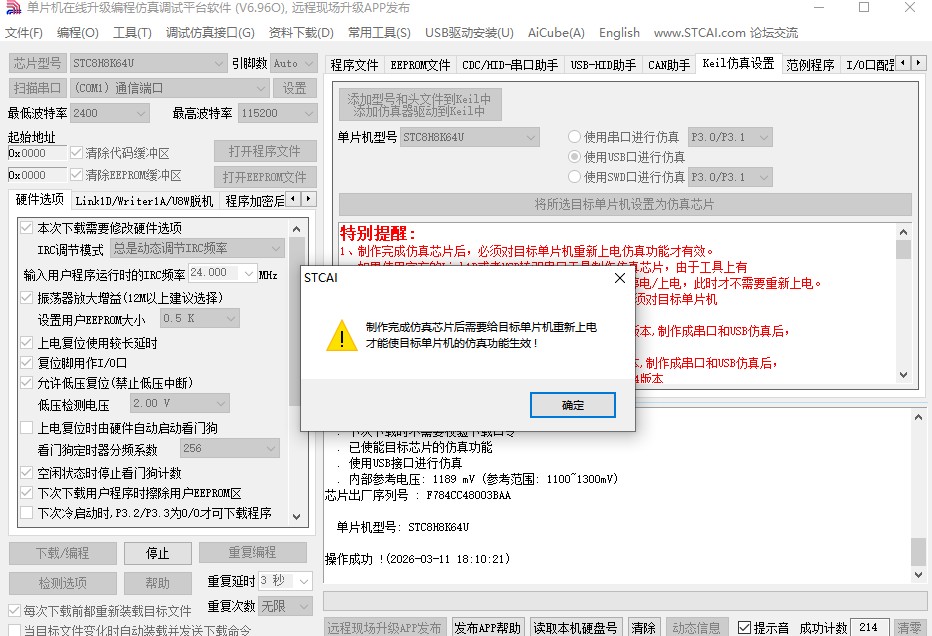Click the code start address 0x0000 field

(37, 153)
